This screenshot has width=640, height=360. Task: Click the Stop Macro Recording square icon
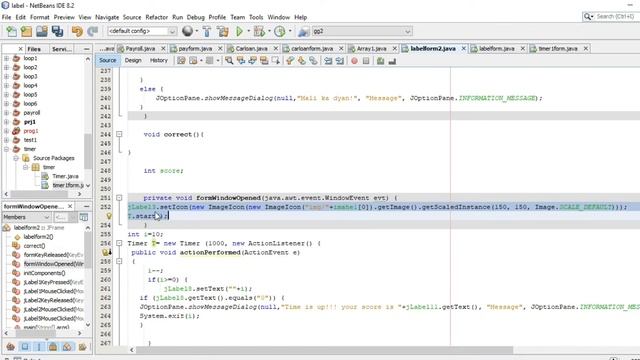pyautogui.click(x=366, y=61)
